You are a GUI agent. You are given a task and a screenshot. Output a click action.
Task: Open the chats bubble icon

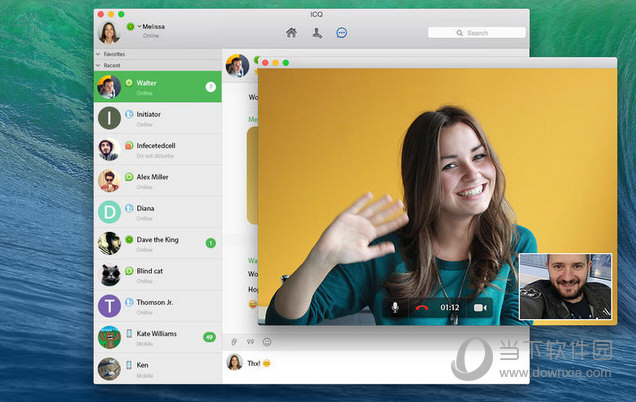[x=342, y=33]
